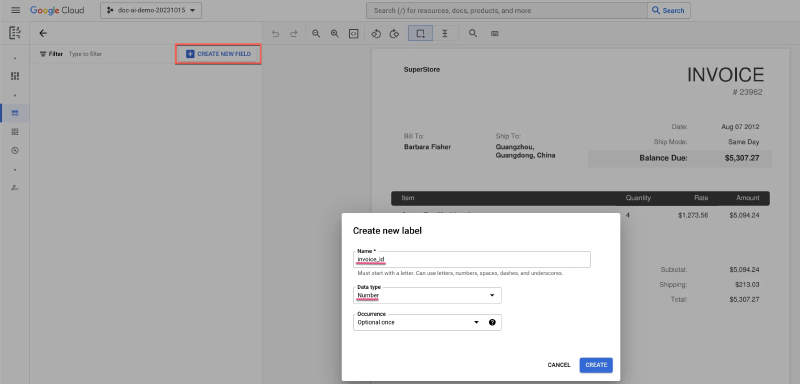The height and width of the screenshot is (384, 800).
Task: Click the Zoom in magnifier icon
Action: (x=335, y=34)
